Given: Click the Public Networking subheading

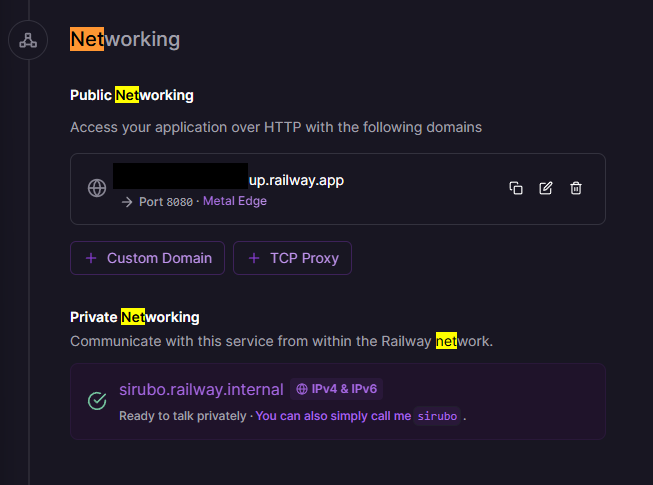Looking at the screenshot, I should [131, 95].
